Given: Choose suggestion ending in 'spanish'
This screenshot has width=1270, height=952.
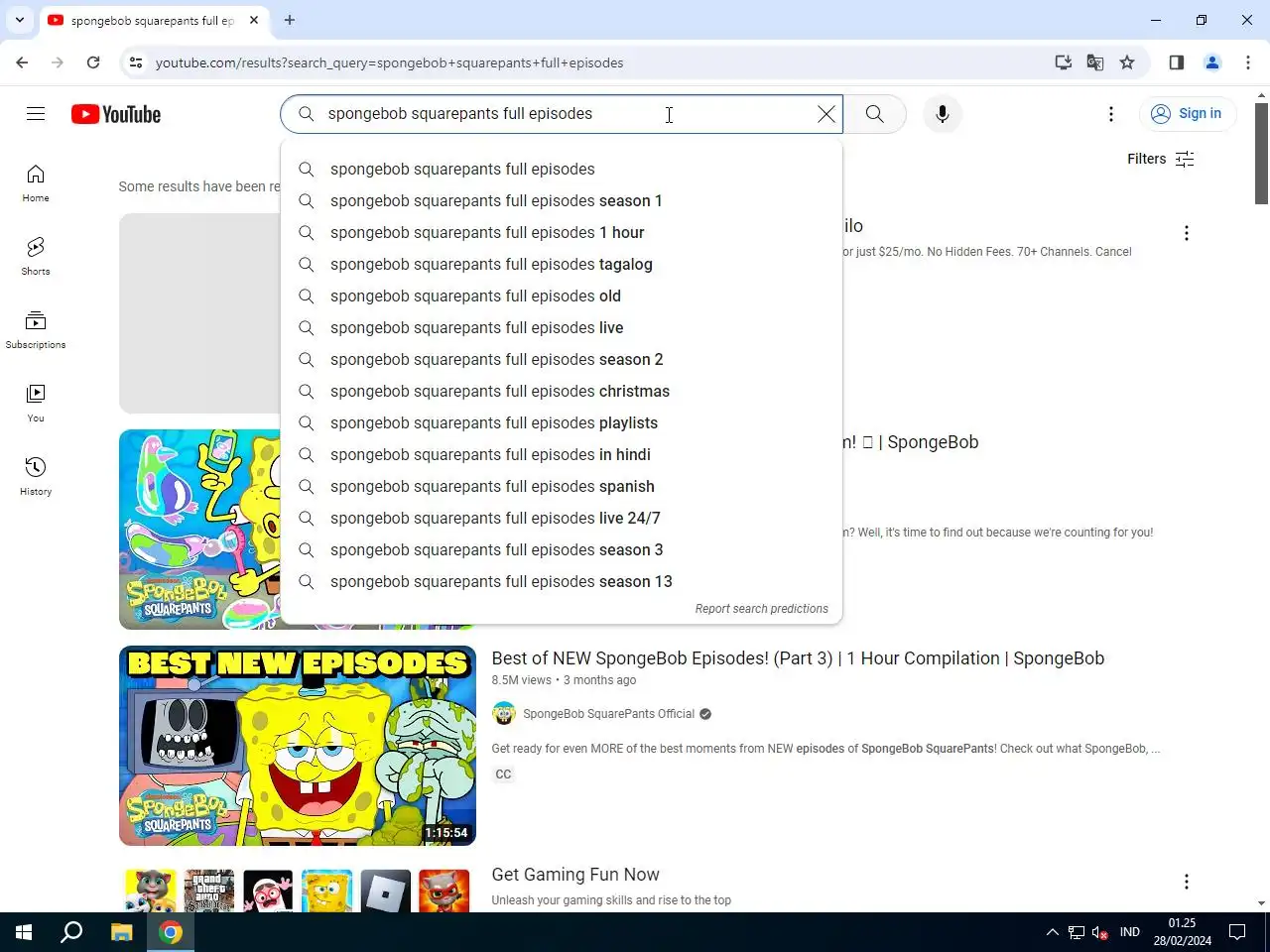Looking at the screenshot, I should 562,487.
